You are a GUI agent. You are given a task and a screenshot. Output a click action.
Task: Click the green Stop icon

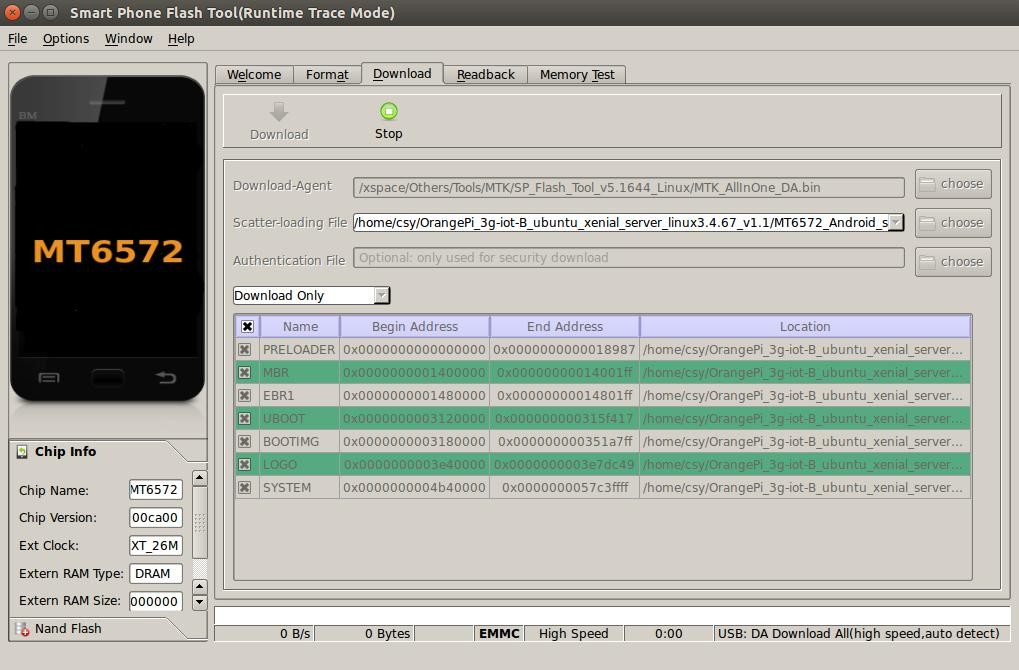(x=389, y=111)
